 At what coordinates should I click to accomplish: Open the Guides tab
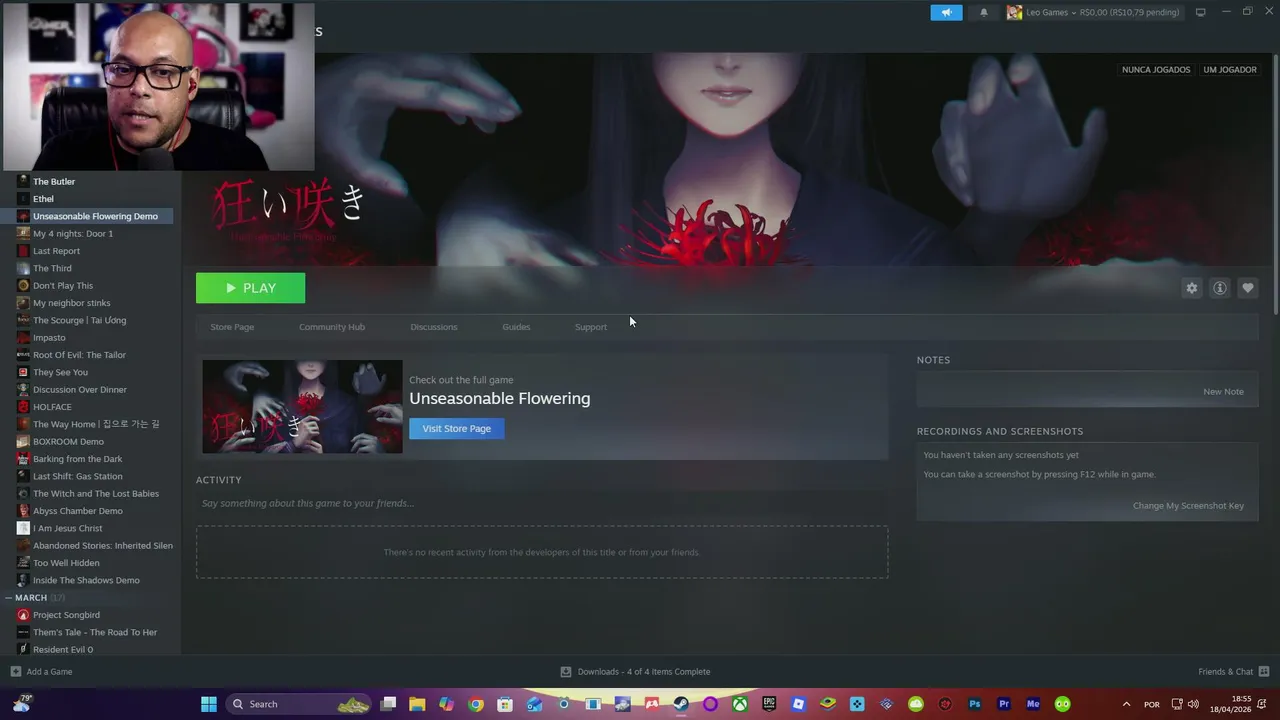tap(516, 327)
